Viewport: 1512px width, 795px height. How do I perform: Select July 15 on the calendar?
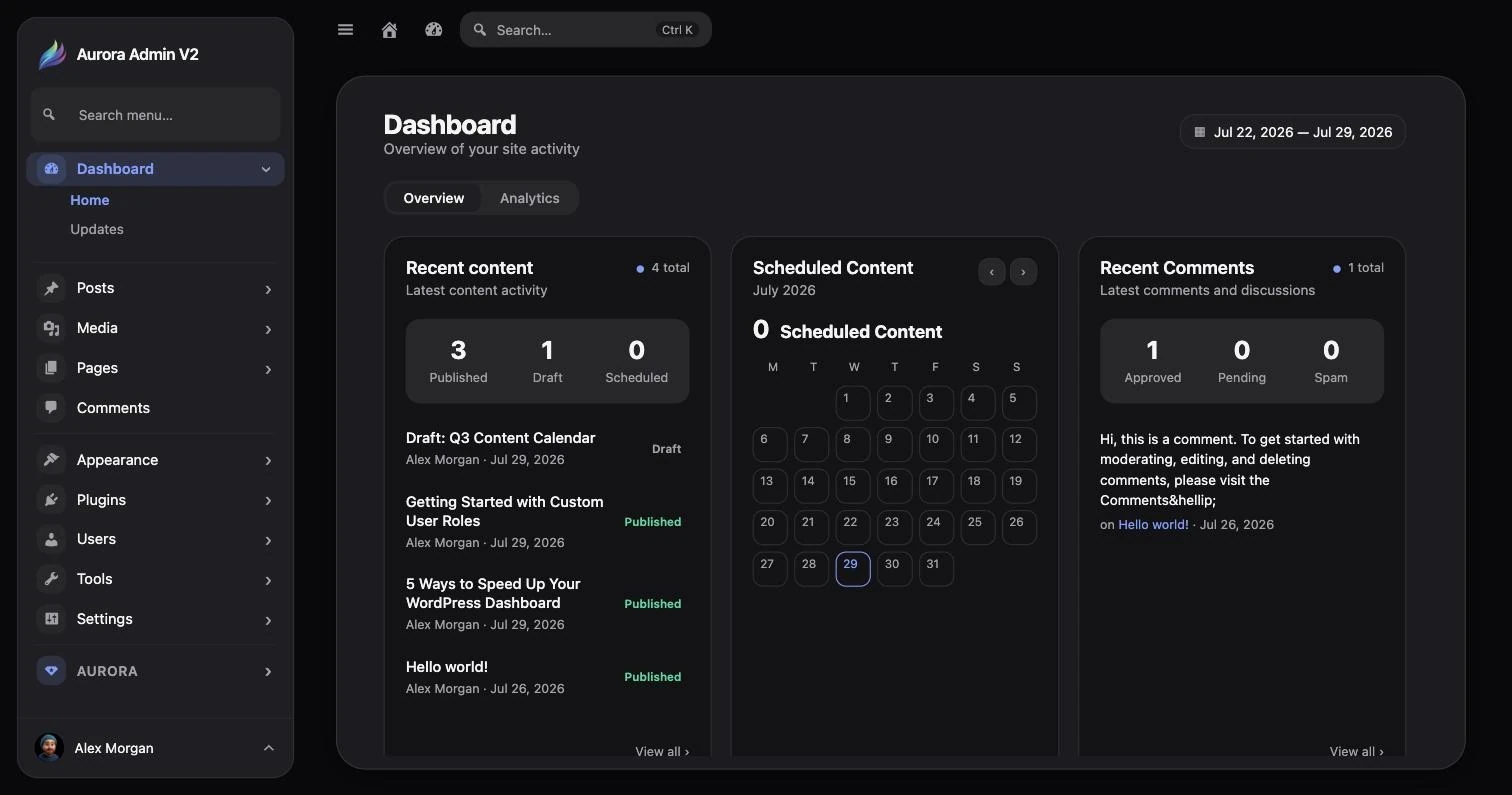click(x=853, y=486)
